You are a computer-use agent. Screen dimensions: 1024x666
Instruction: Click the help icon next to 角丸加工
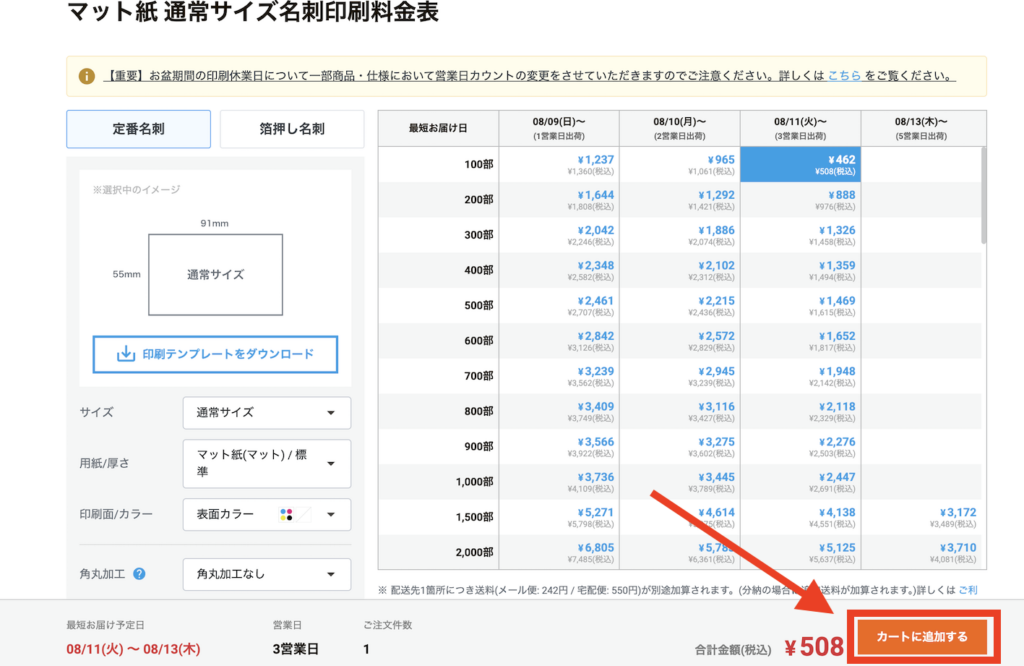[139, 574]
